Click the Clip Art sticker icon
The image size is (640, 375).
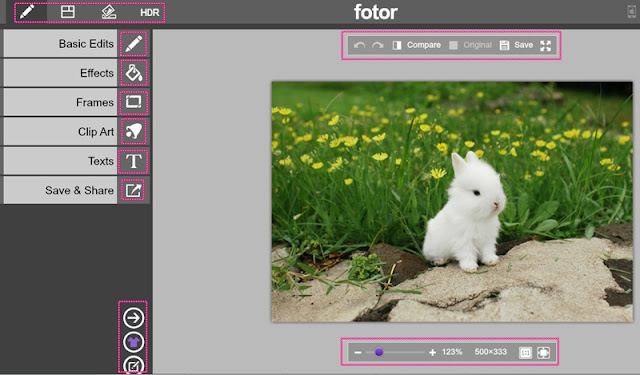133,131
